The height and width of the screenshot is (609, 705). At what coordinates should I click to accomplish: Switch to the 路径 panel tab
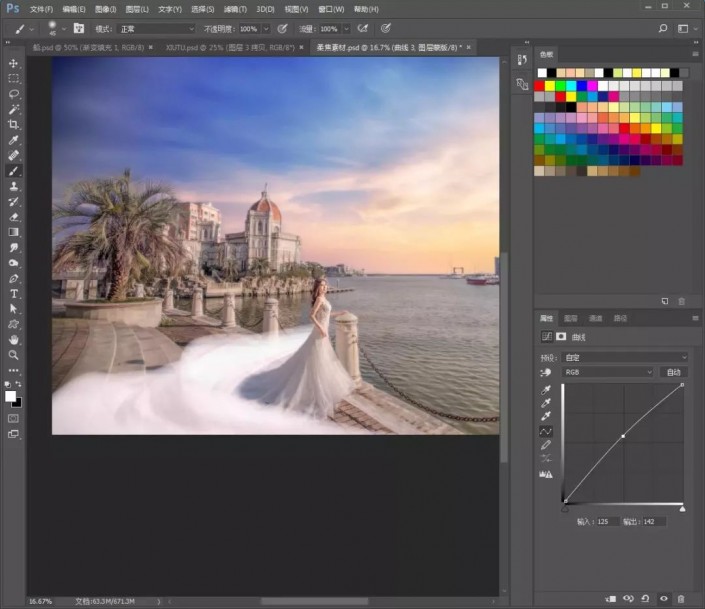pyautogui.click(x=620, y=318)
